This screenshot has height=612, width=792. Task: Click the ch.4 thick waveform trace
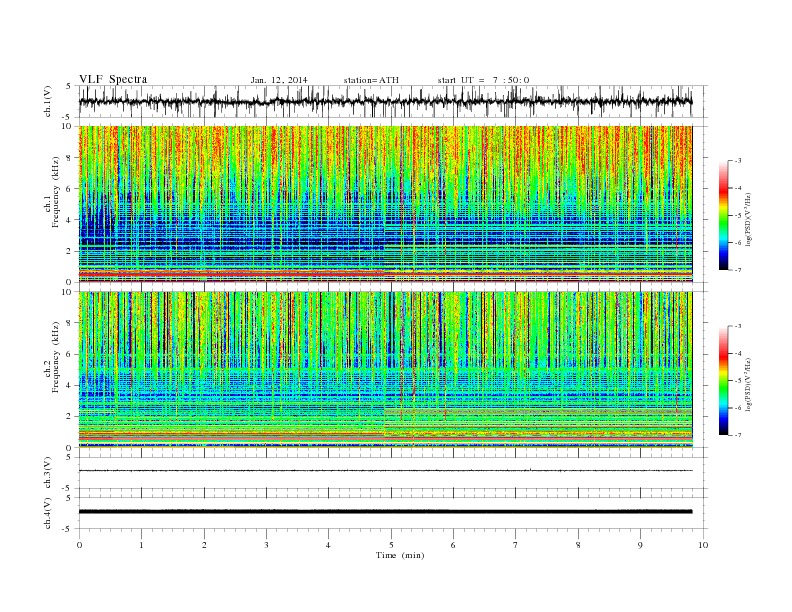tap(385, 512)
